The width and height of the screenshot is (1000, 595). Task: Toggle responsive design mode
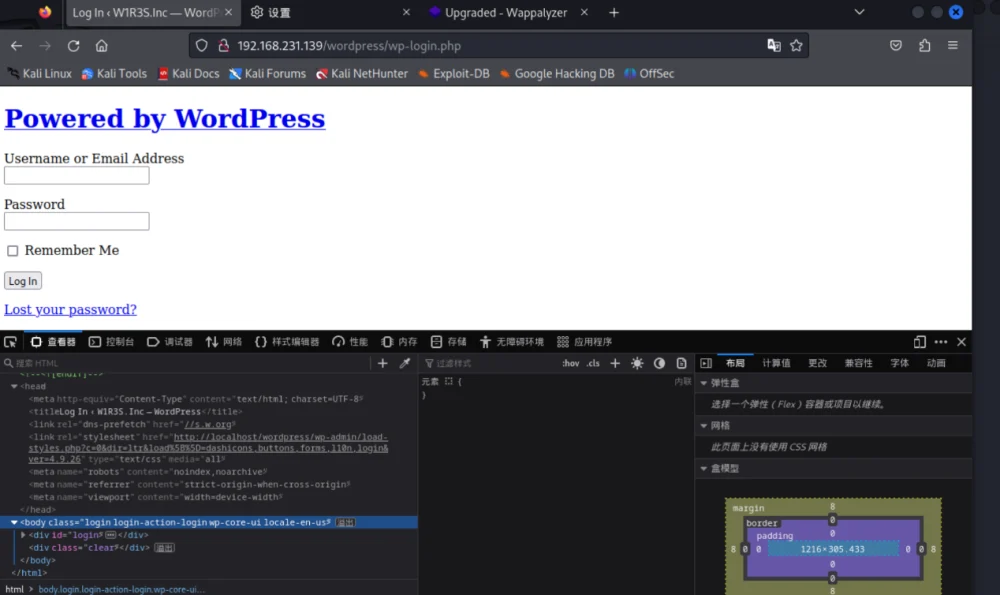tap(919, 342)
